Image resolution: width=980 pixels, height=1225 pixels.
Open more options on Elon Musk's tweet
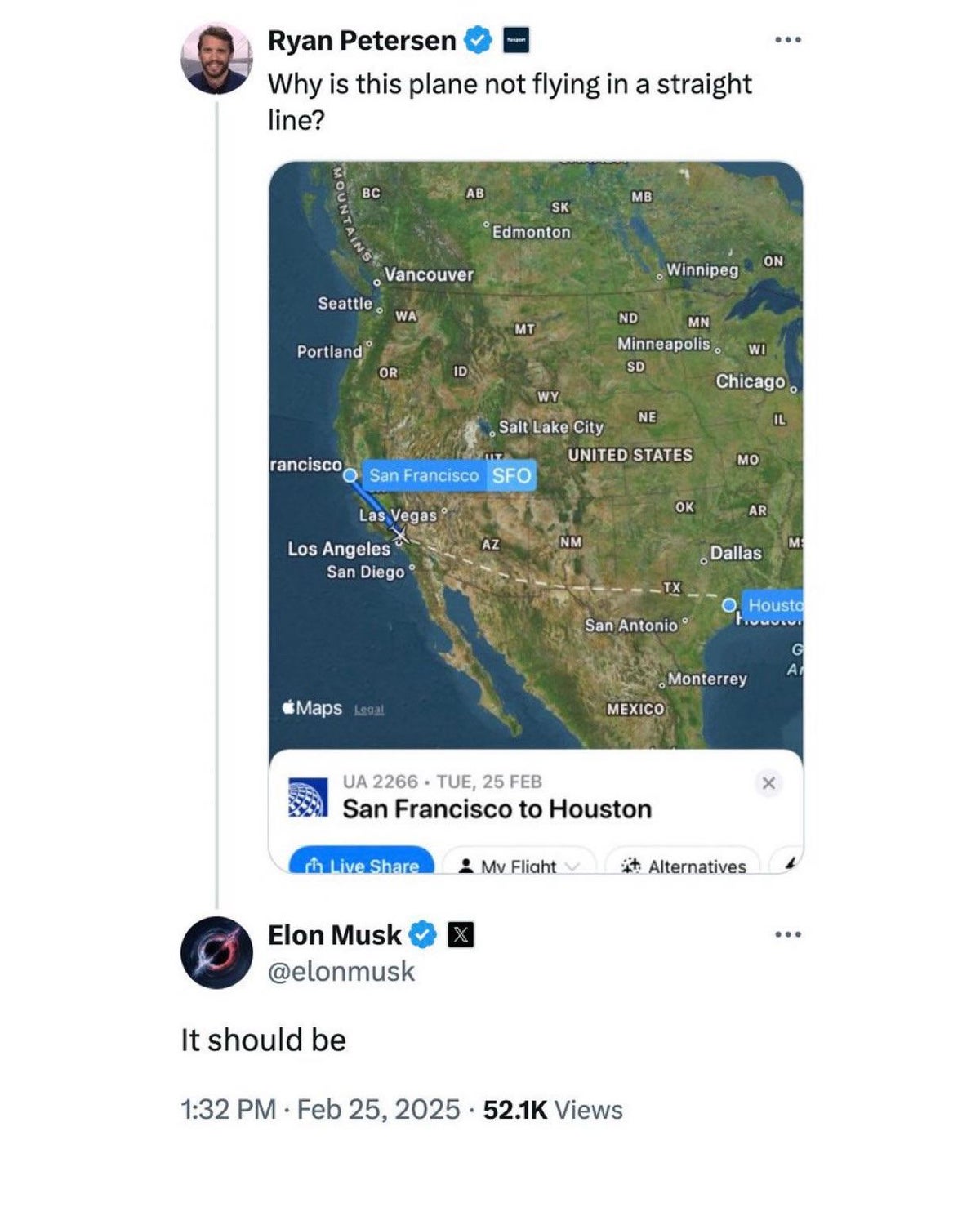pos(786,933)
